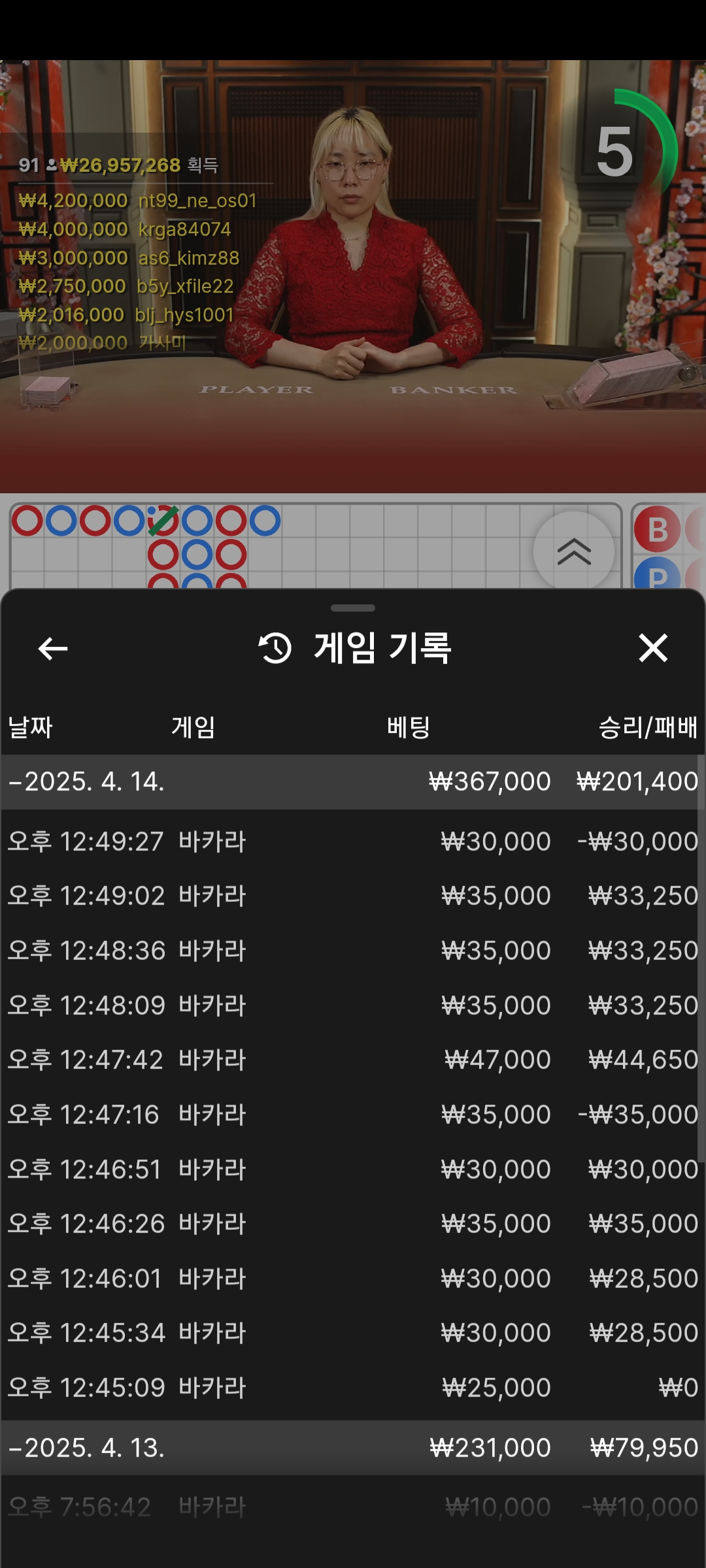Go back using the left arrow
Screen dimensions: 706x1568
pyautogui.click(x=53, y=649)
